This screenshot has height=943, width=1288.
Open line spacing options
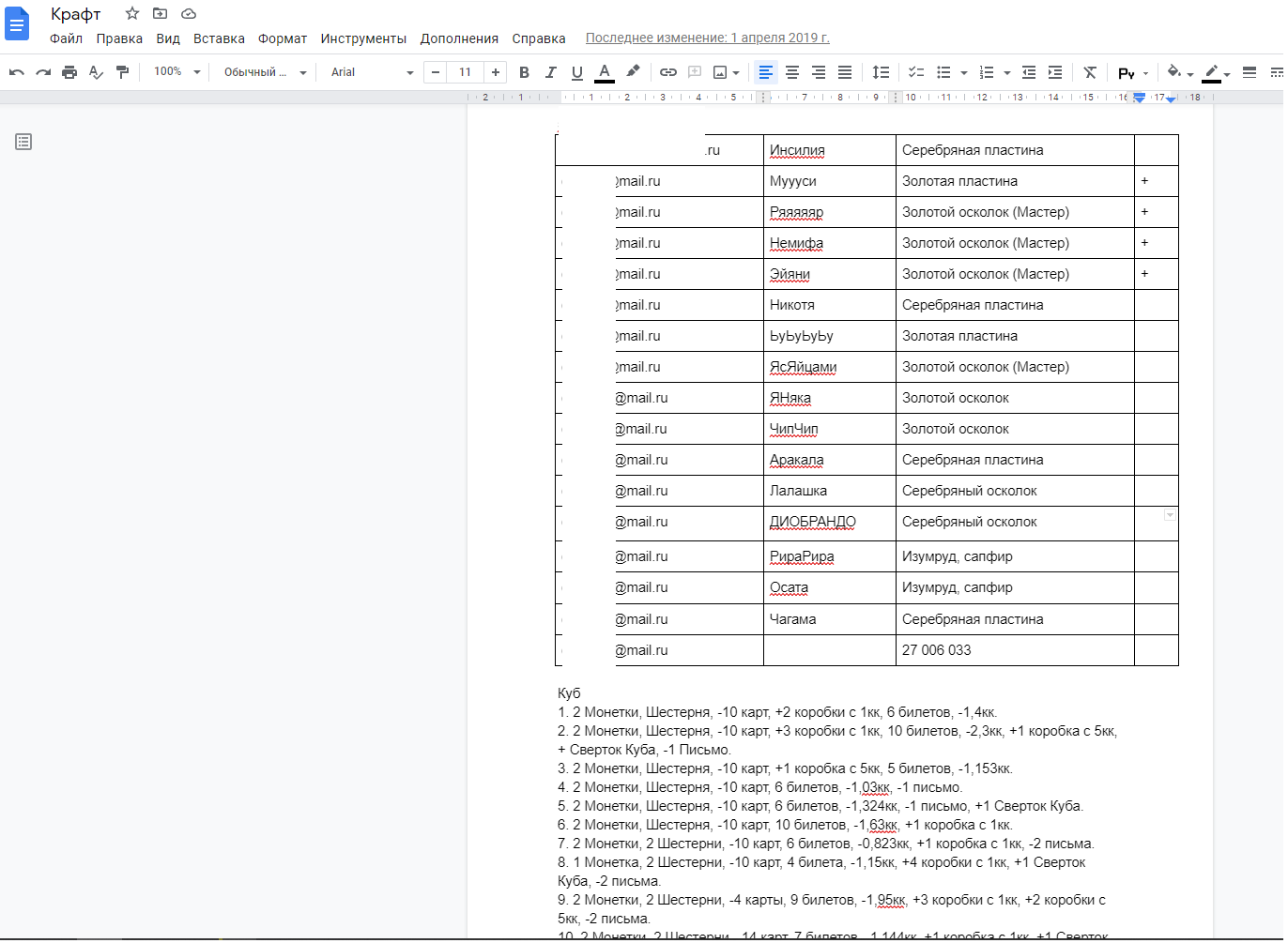tap(881, 72)
